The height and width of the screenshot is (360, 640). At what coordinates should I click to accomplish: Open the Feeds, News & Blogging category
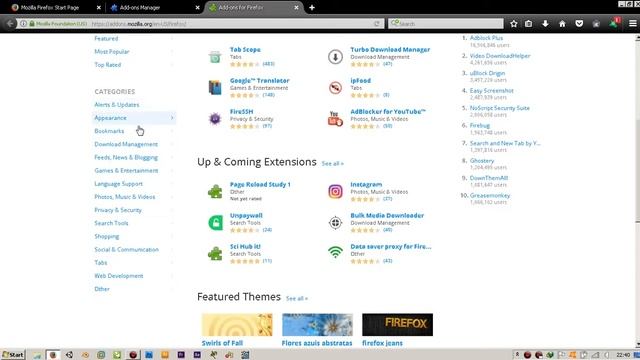click(x=126, y=157)
